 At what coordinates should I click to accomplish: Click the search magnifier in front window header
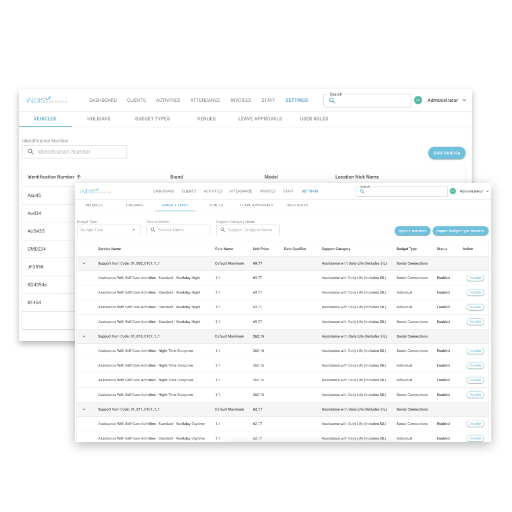(362, 191)
